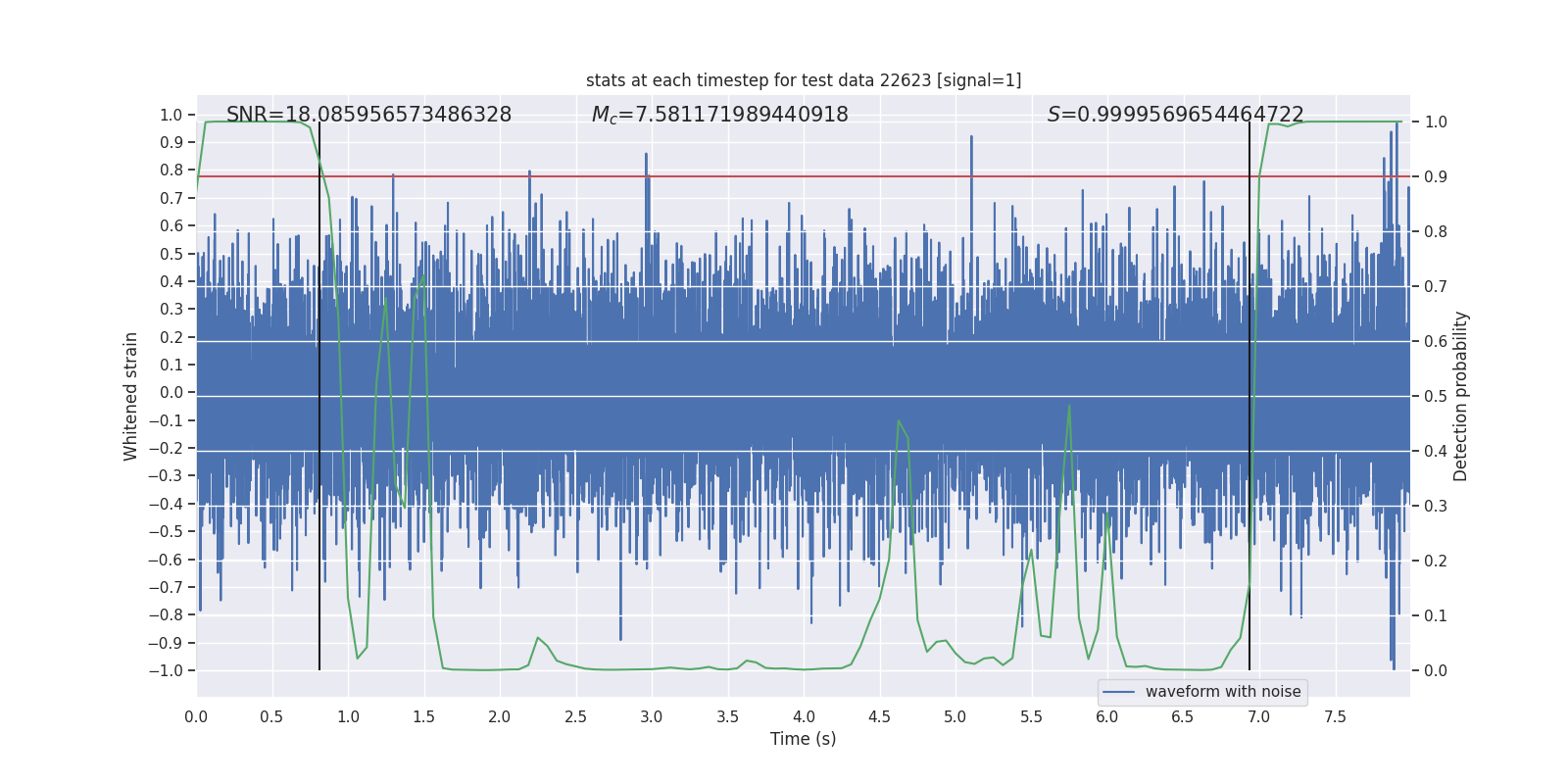Select the black vertical marker near 6.9 seconds
Image resolution: width=1568 pixels, height=784 pixels.
pyautogui.click(x=1249, y=392)
